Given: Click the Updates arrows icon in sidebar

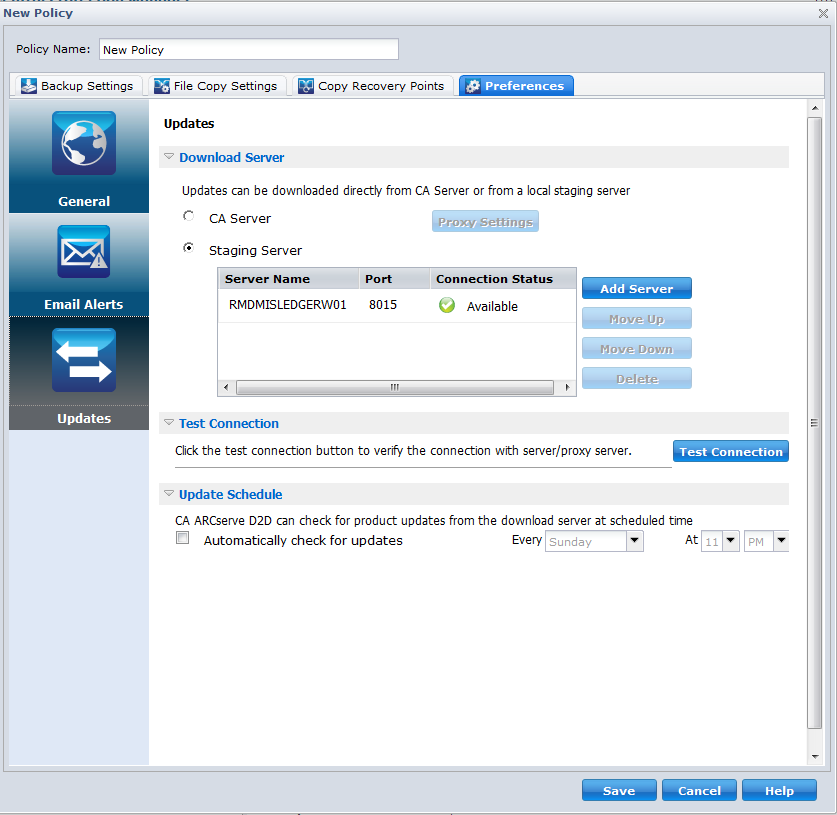Looking at the screenshot, I should pos(83,359).
